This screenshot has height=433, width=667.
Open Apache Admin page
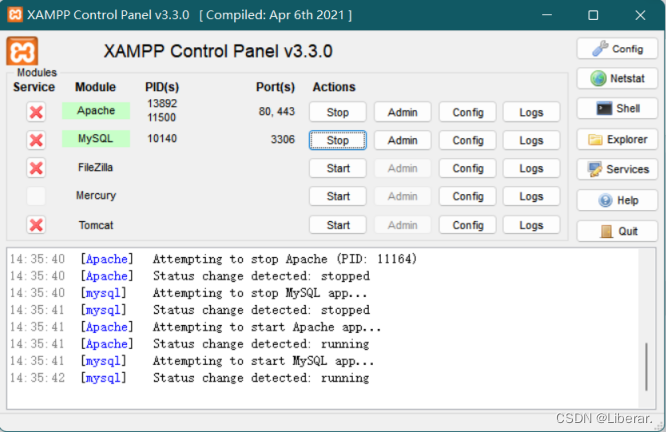point(402,112)
